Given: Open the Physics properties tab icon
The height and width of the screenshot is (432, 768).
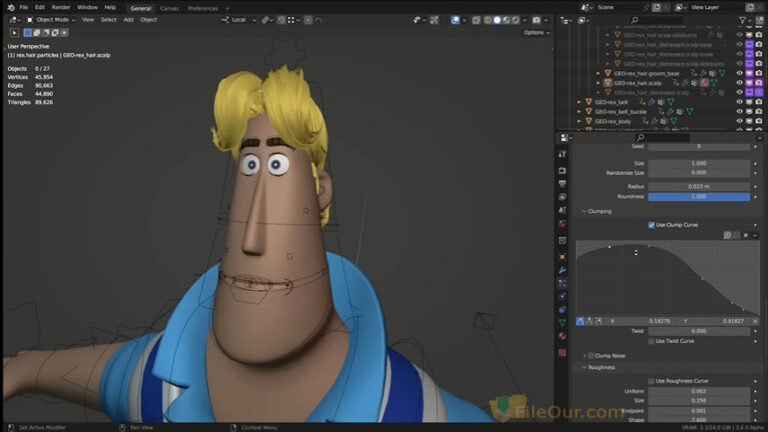Looking at the screenshot, I should click(x=562, y=296).
